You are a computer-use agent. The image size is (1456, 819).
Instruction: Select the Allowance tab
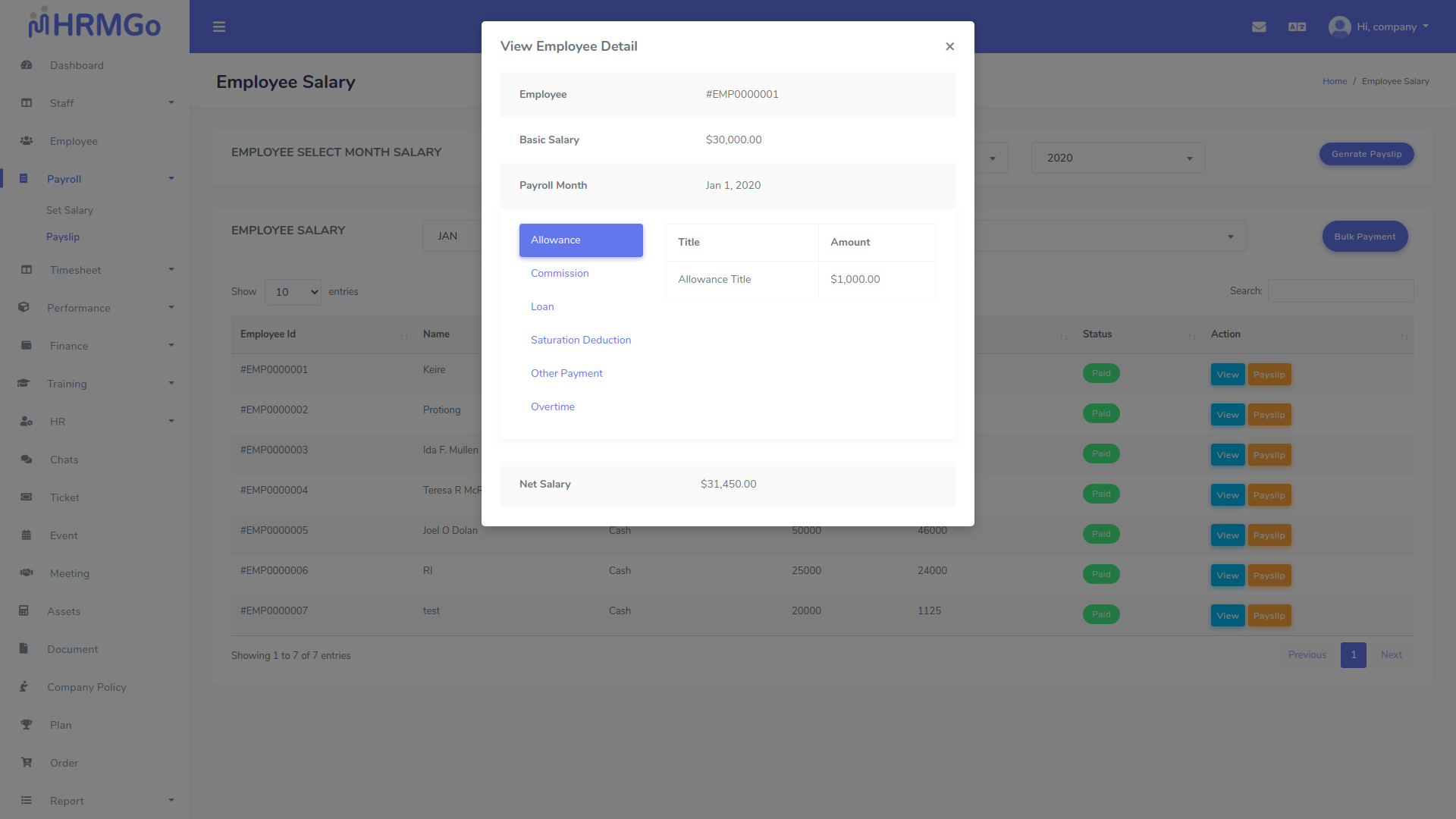tap(581, 240)
